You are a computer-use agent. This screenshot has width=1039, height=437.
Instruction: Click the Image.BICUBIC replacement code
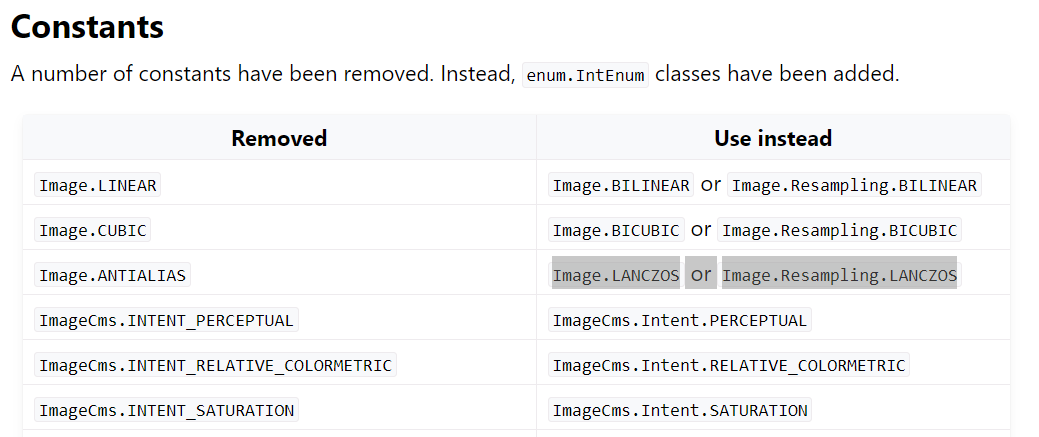616,230
